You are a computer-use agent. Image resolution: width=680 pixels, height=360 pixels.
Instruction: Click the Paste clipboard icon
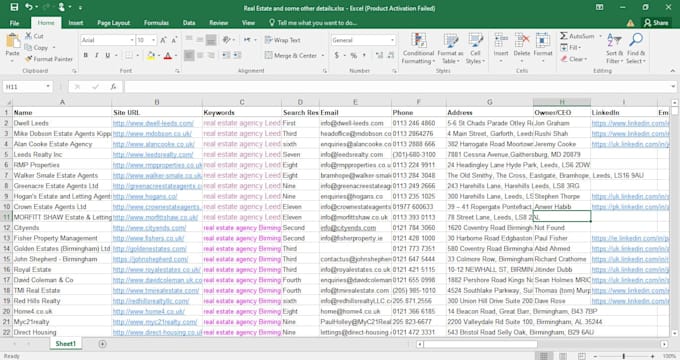click(13, 41)
